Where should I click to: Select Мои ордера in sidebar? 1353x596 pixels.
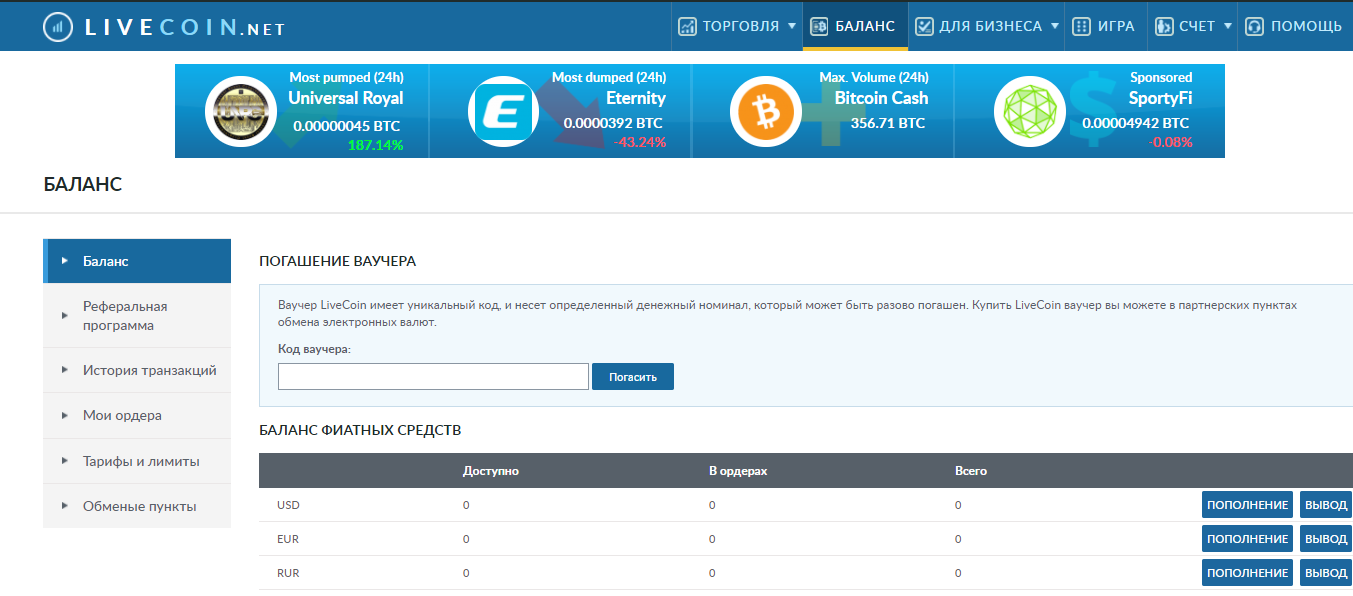122,415
